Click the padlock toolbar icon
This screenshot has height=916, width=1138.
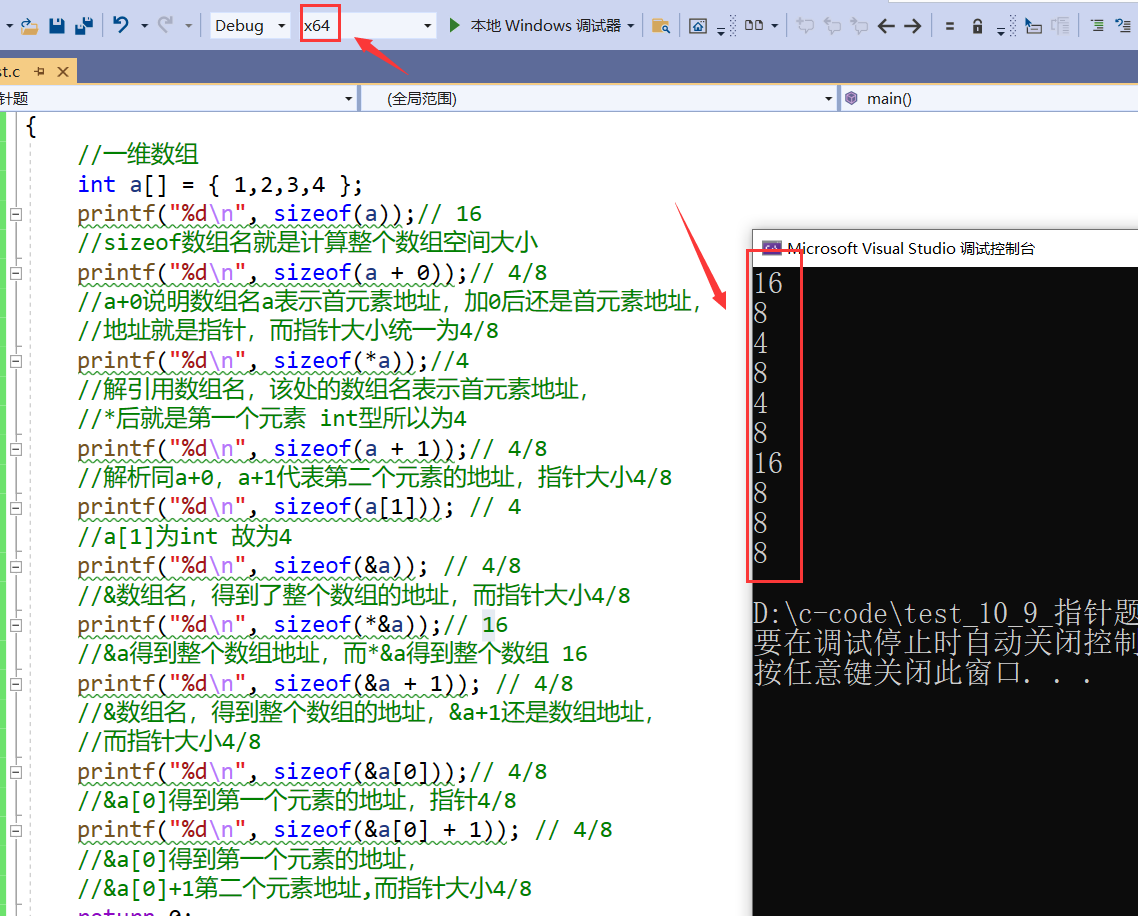978,26
